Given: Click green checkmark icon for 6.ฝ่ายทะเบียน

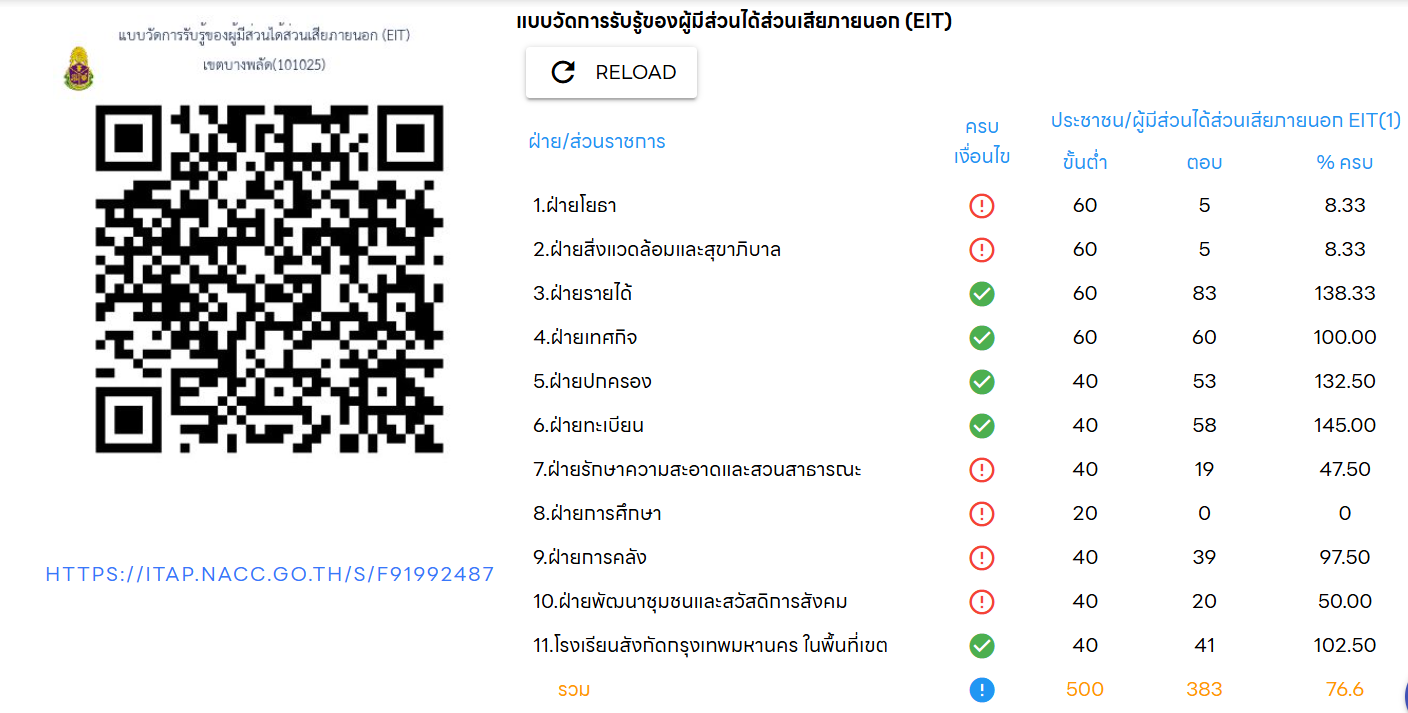Looking at the screenshot, I should pos(982,426).
